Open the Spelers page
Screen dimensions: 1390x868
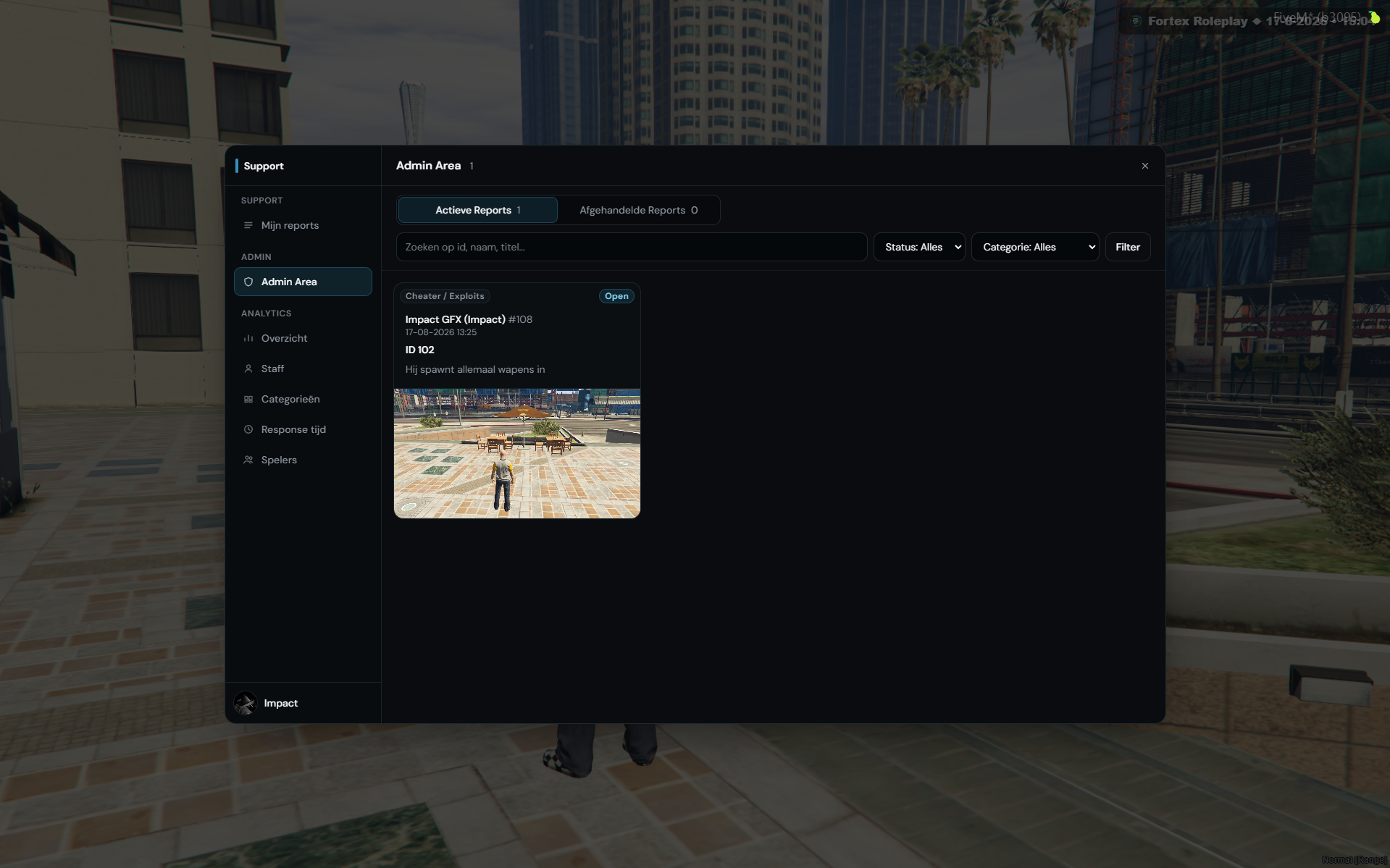pyautogui.click(x=303, y=460)
